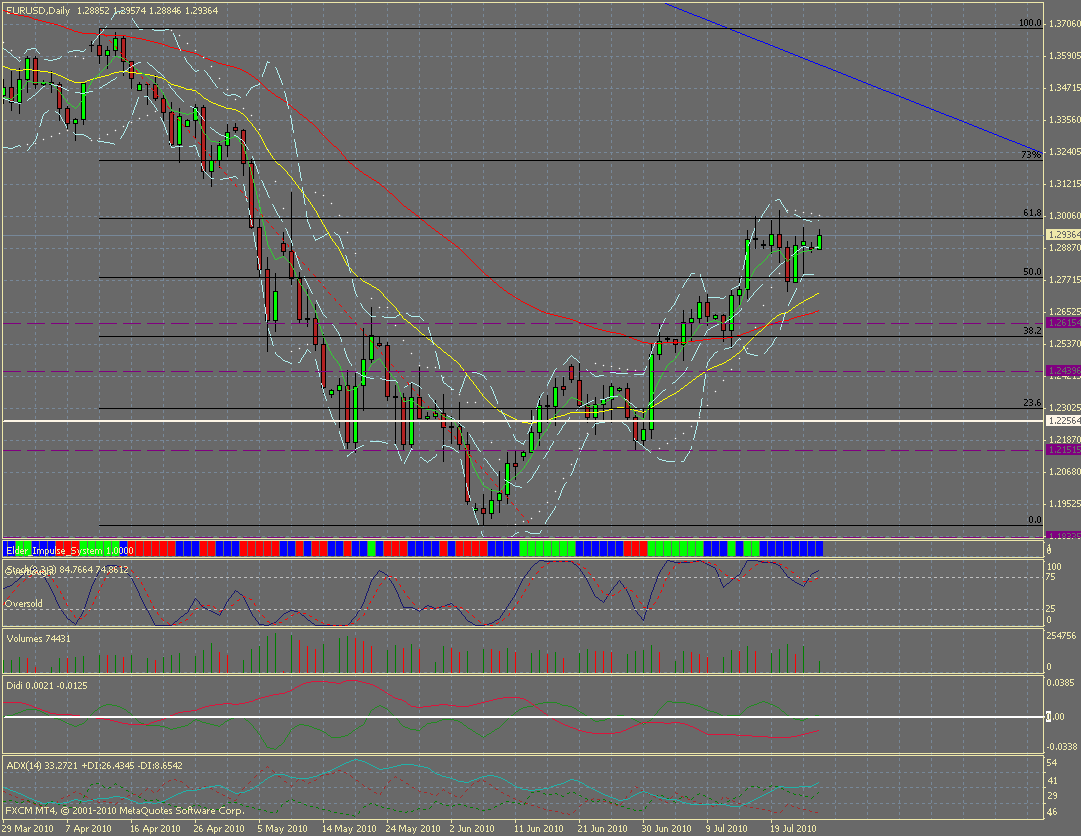This screenshot has width=1081, height=836.
Task: Select the 100.0 Fibonacci level label
Action: (x=1030, y=23)
